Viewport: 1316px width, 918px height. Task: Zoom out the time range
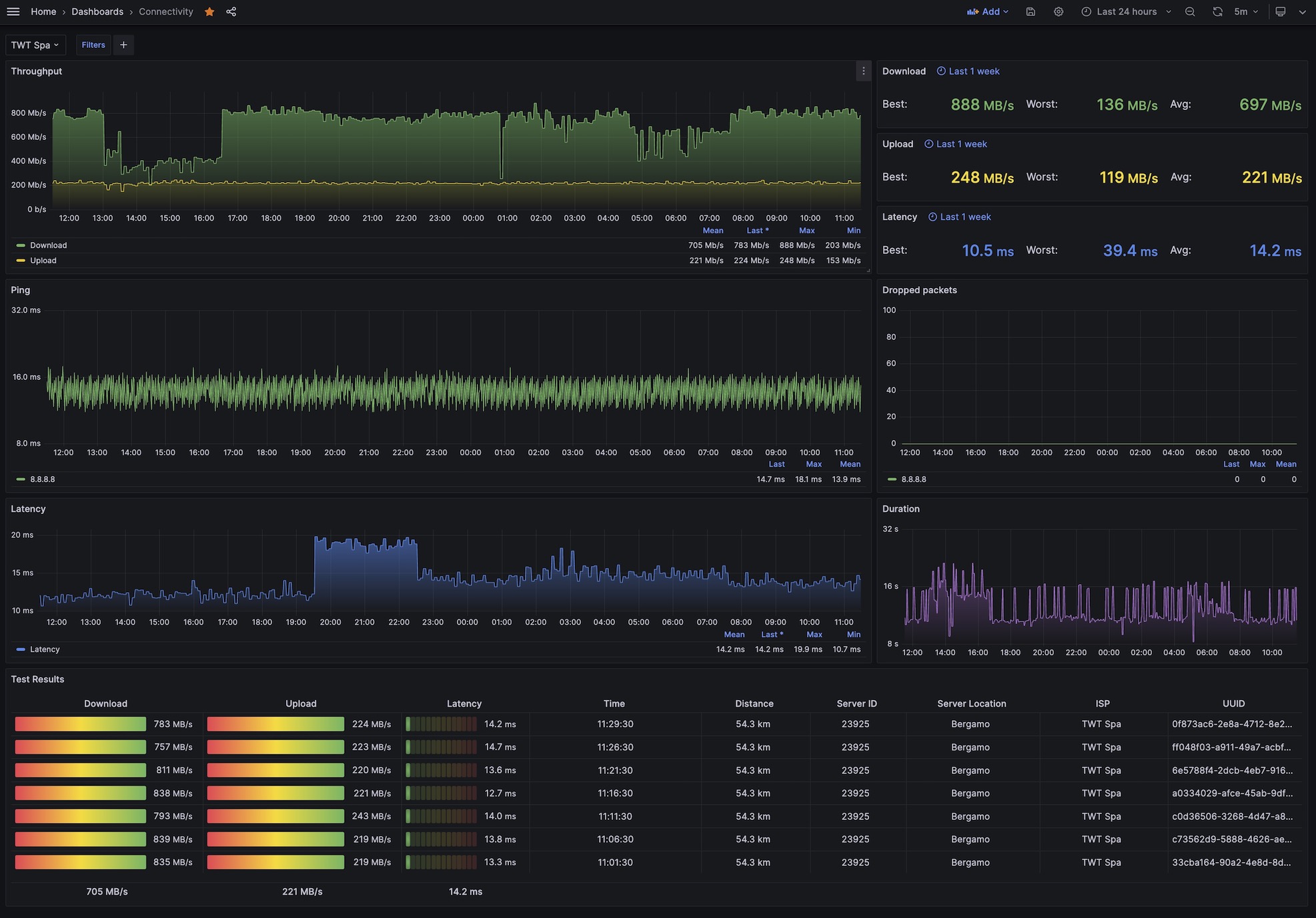(1190, 11)
